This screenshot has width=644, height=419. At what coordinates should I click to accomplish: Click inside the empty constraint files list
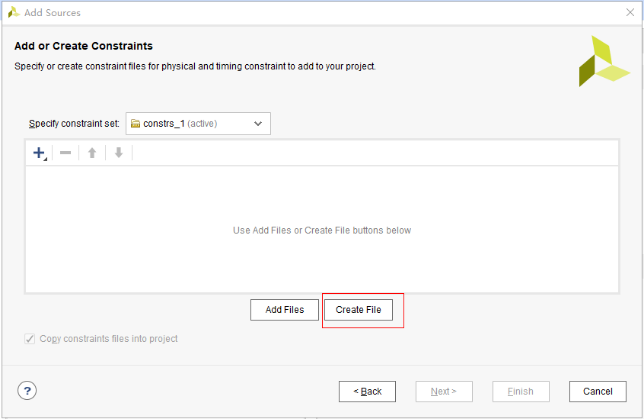(x=321, y=230)
